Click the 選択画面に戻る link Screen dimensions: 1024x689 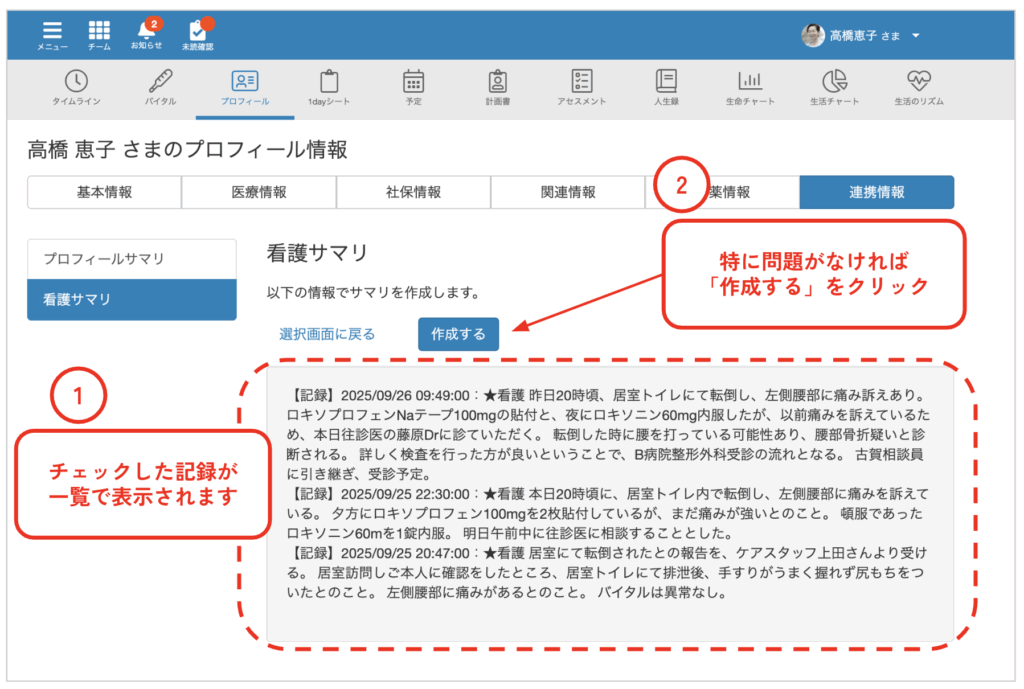click(x=327, y=334)
